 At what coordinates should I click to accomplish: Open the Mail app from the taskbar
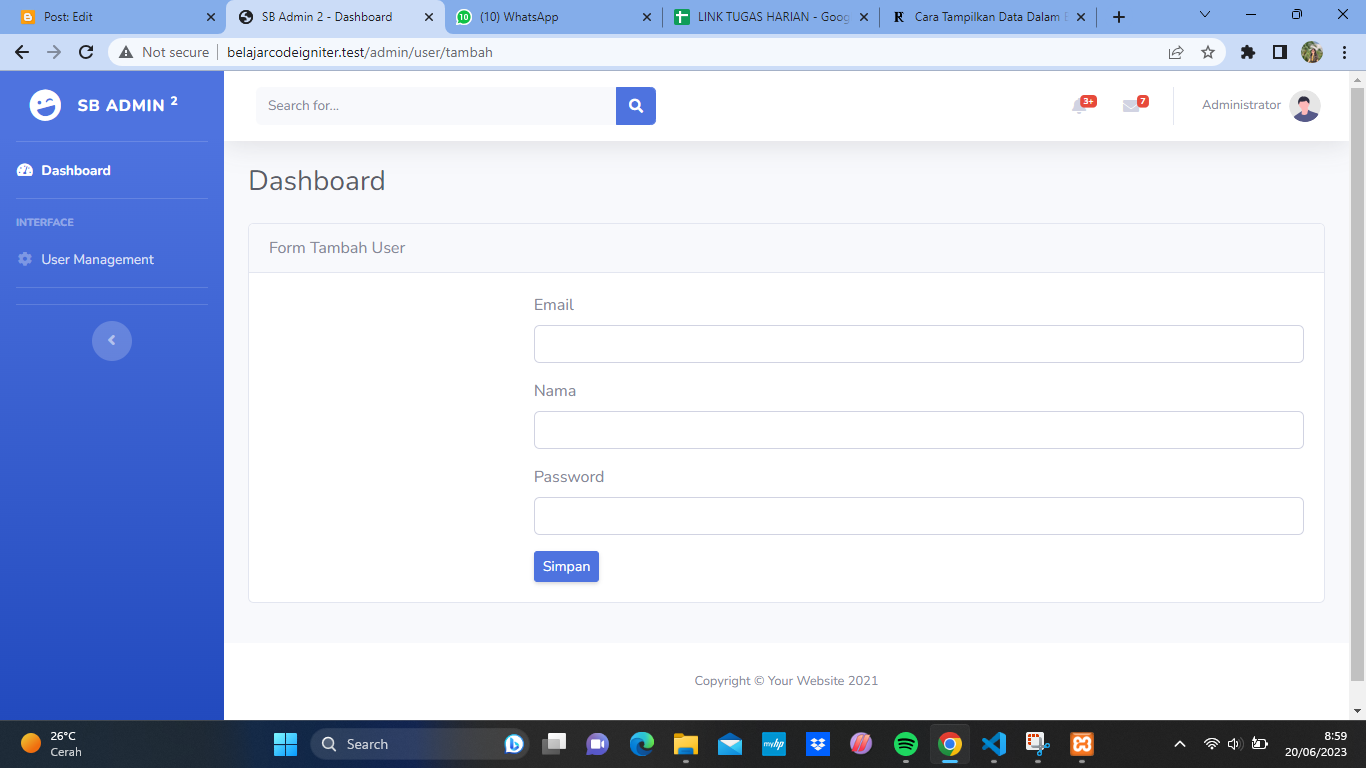730,744
